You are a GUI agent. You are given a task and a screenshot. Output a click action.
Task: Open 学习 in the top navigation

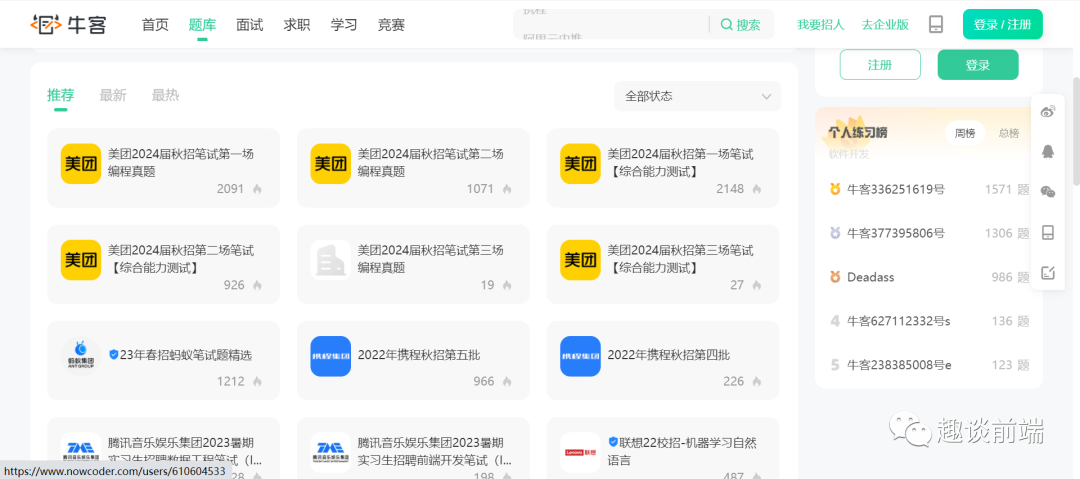point(344,25)
